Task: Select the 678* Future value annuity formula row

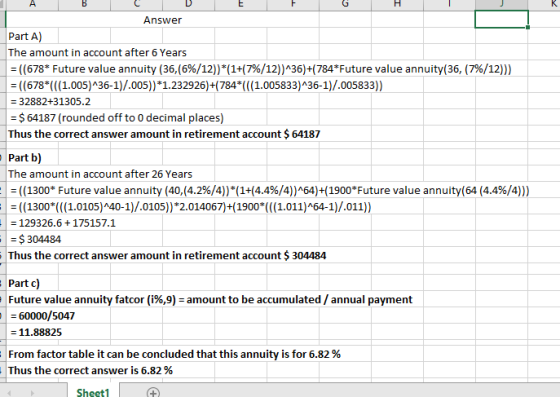Action: 261,69
